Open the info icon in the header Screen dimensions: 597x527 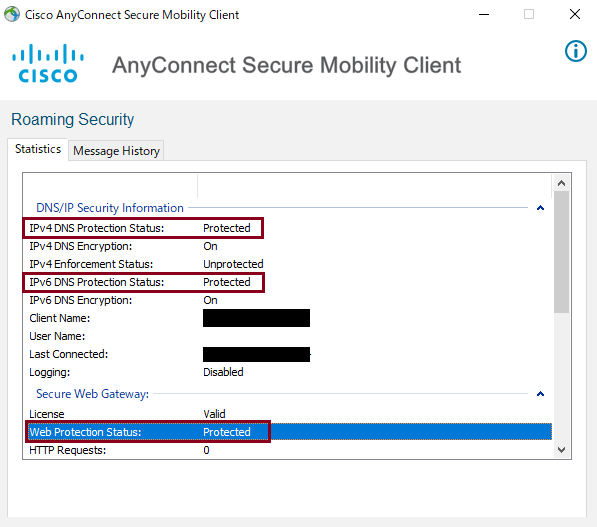pos(576,51)
